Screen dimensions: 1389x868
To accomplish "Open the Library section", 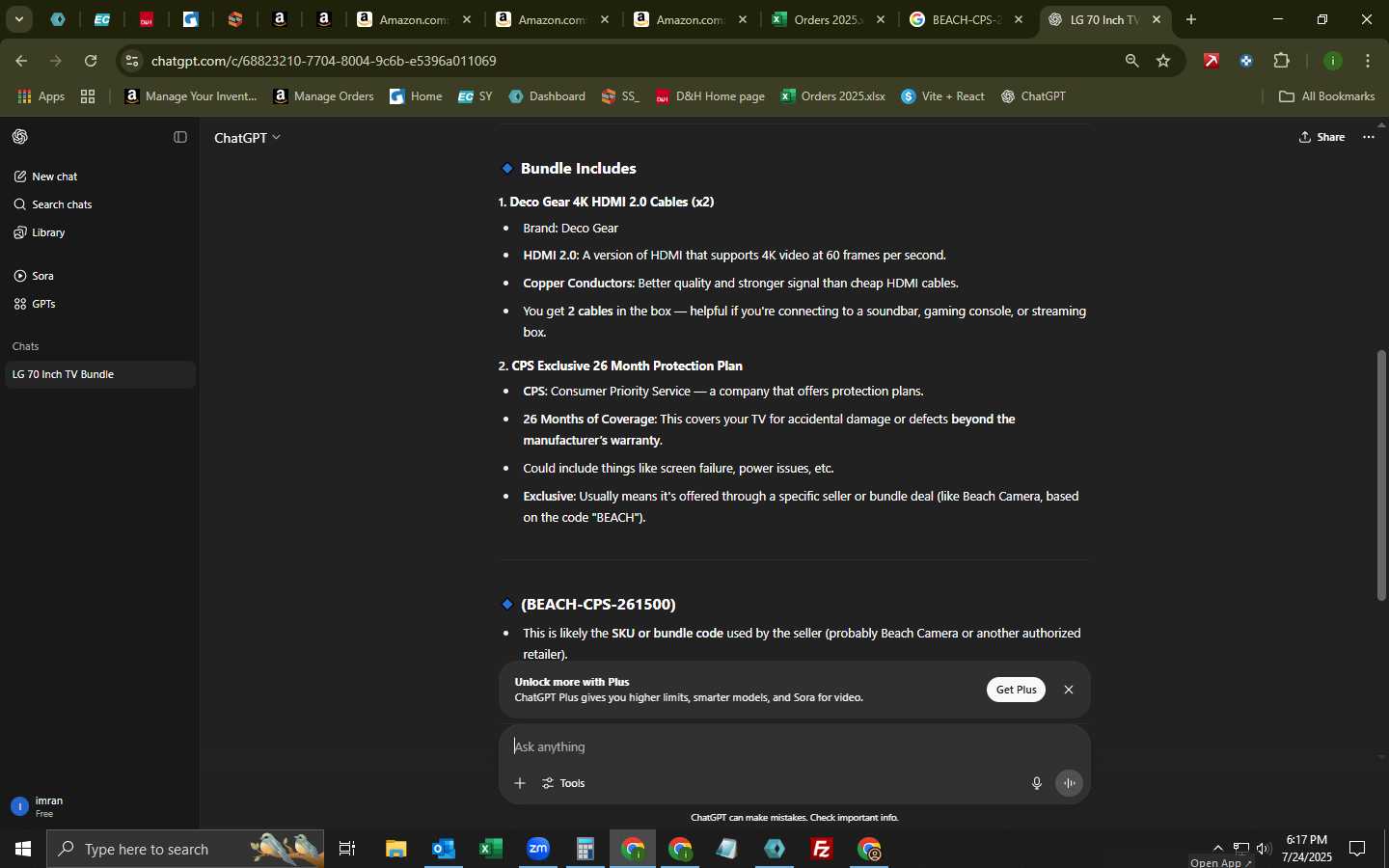I will (100, 232).
